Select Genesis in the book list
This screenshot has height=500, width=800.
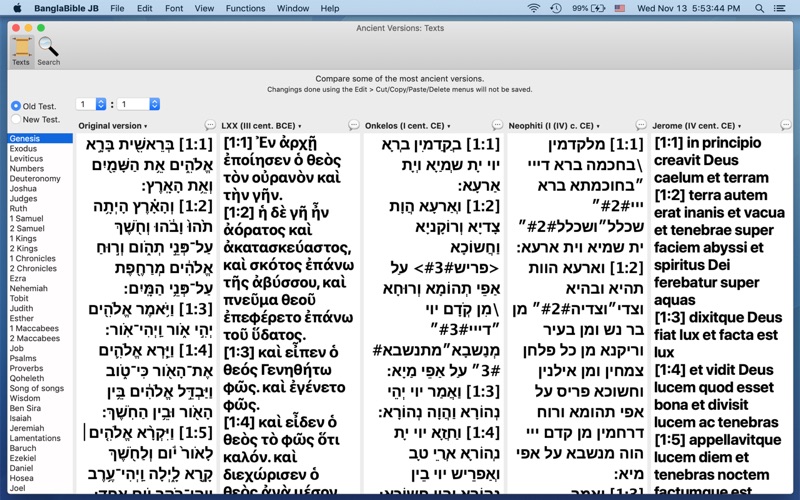(40, 138)
